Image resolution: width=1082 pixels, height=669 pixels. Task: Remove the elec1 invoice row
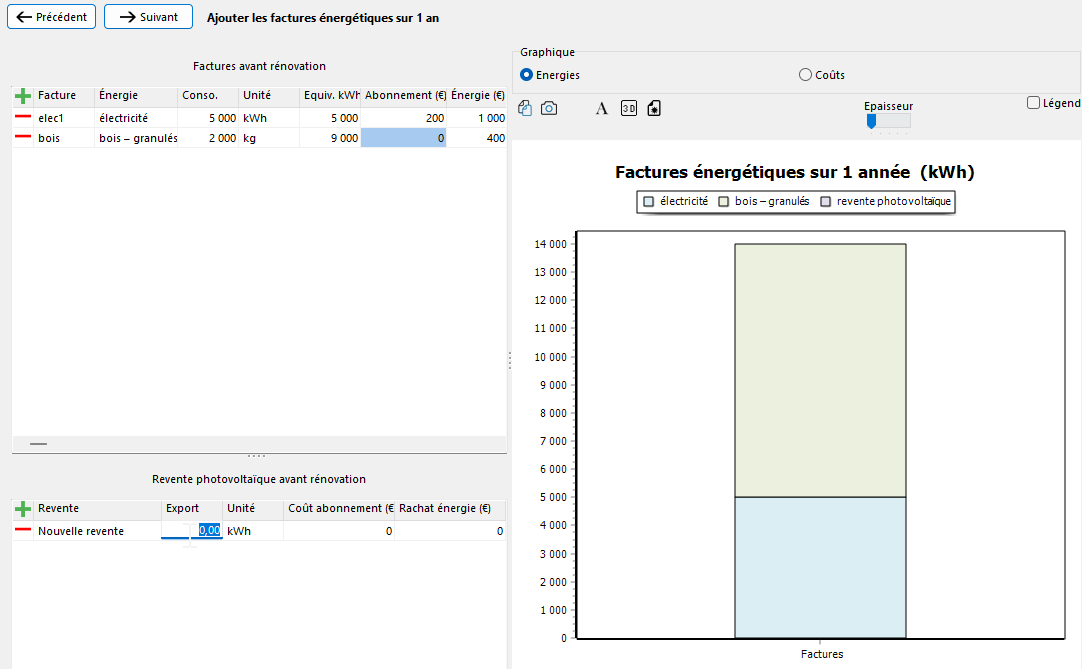[x=23, y=118]
